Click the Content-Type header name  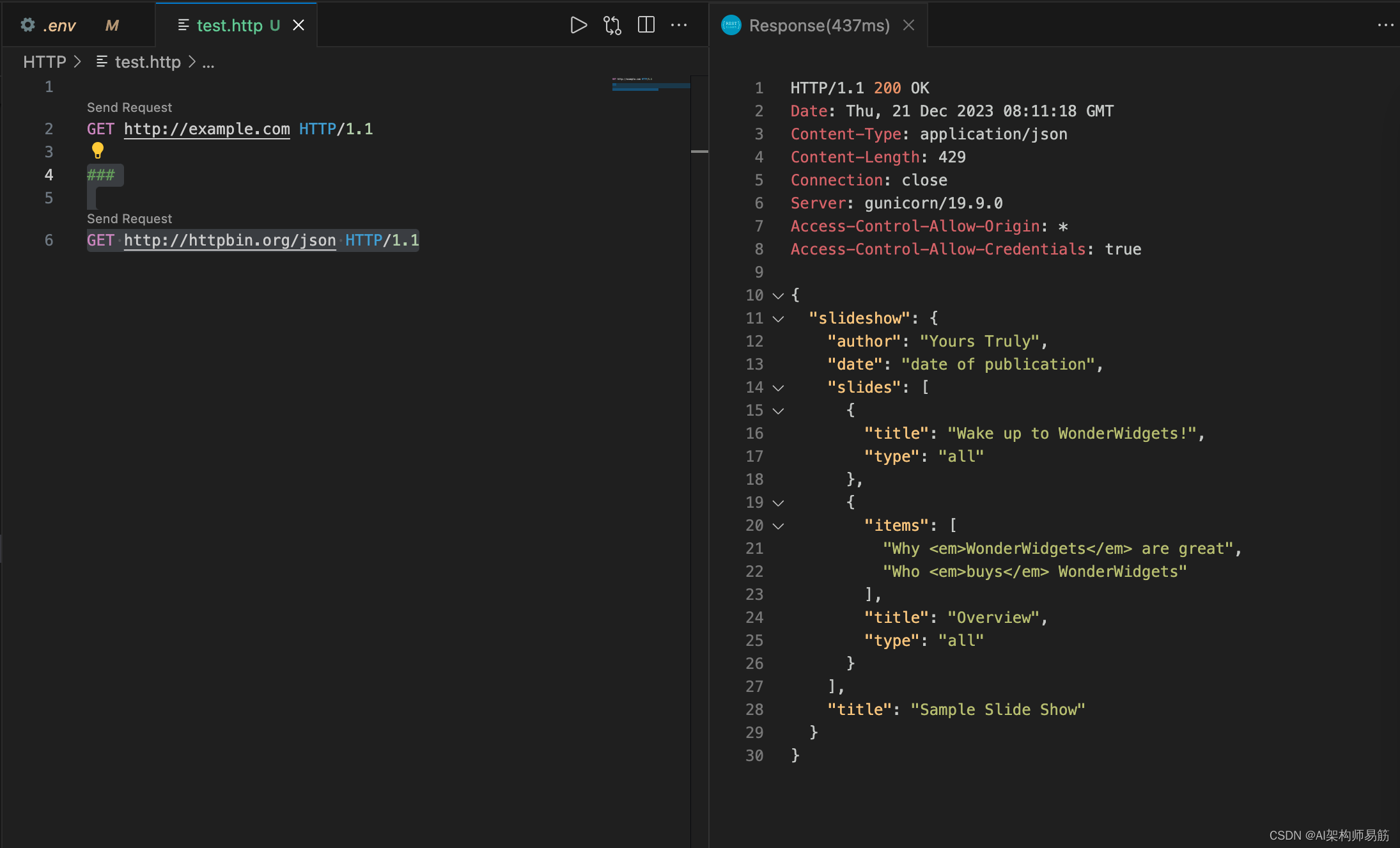click(x=846, y=134)
